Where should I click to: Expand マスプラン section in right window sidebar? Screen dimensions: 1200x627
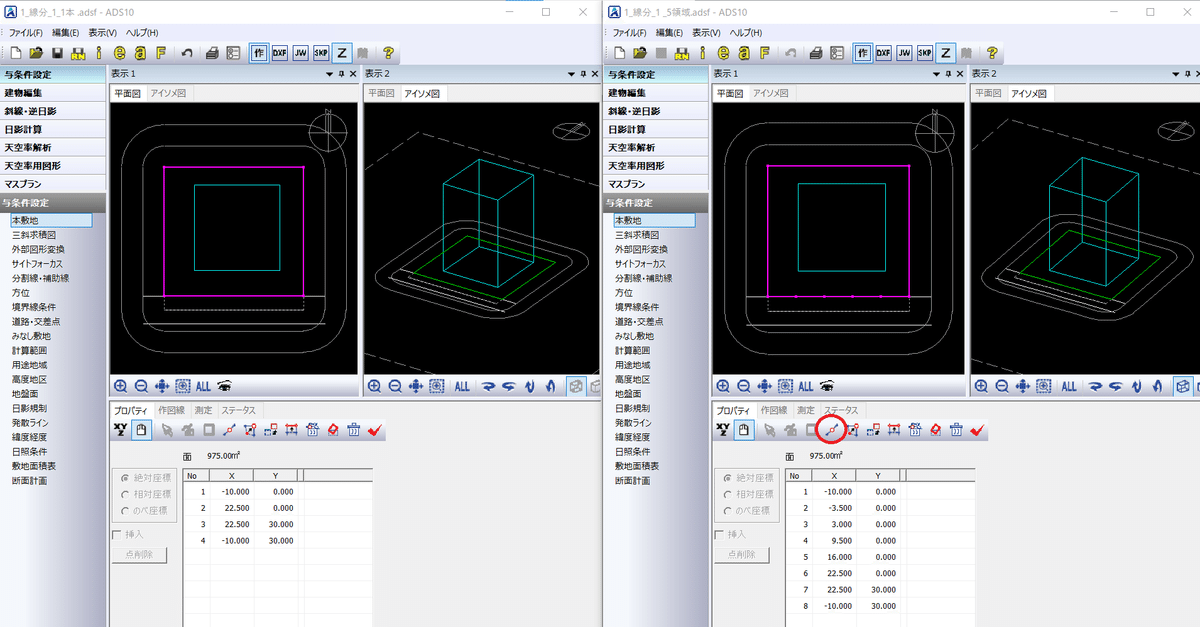pos(656,184)
